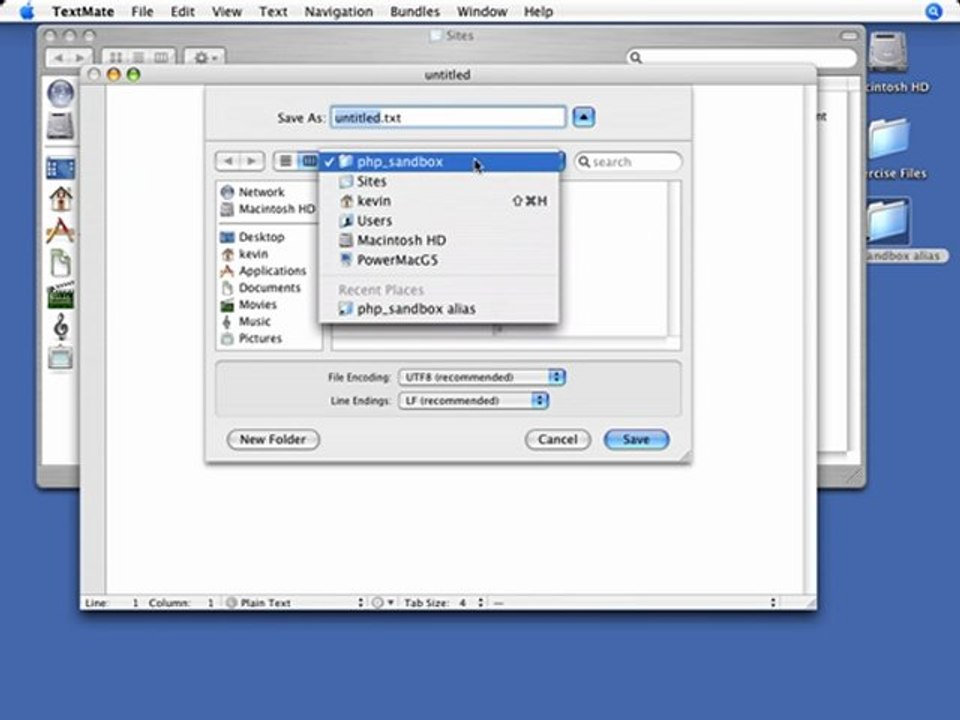Viewport: 960px width, 720px height.
Task: Click the Home house icon in Finder sidebar
Action: pos(61,199)
